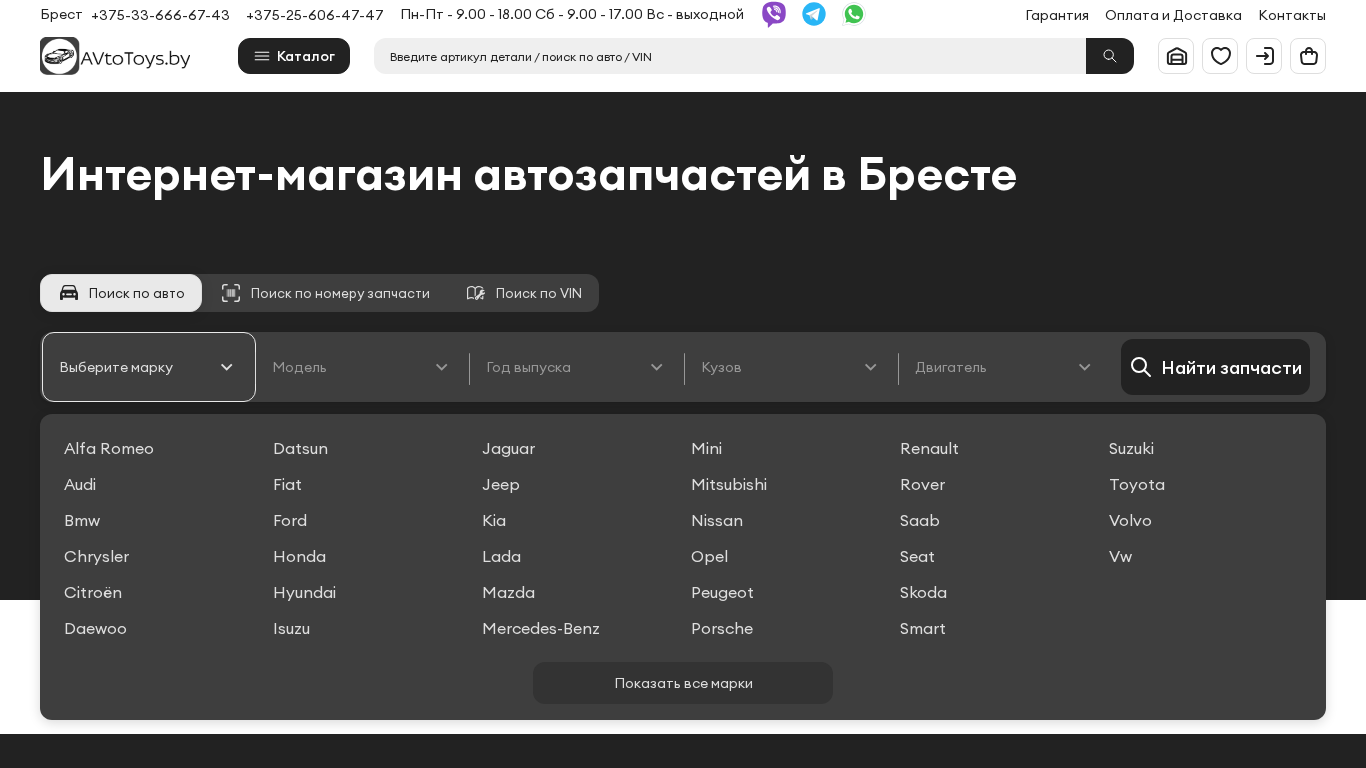Viewport: 1366px width, 768px height.
Task: Call phone number +375-33-666-67-43
Action: point(160,15)
